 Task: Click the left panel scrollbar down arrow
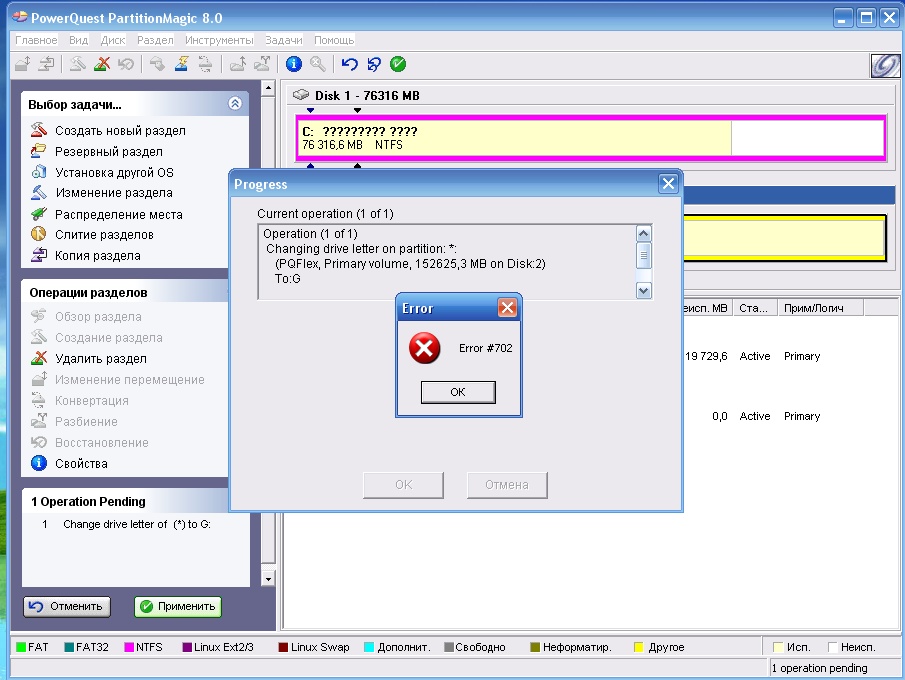coord(268,578)
